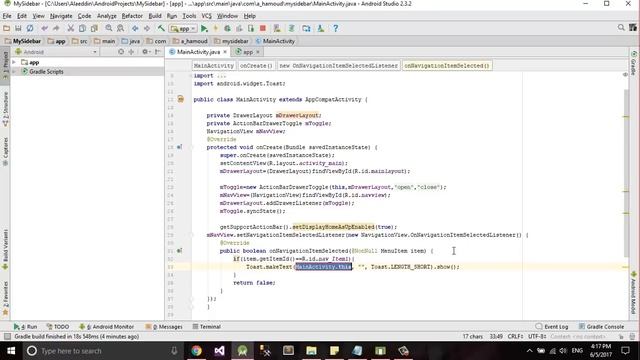Copy selection with the Copy icon
The width and height of the screenshot is (640, 360).
tap(82, 28)
